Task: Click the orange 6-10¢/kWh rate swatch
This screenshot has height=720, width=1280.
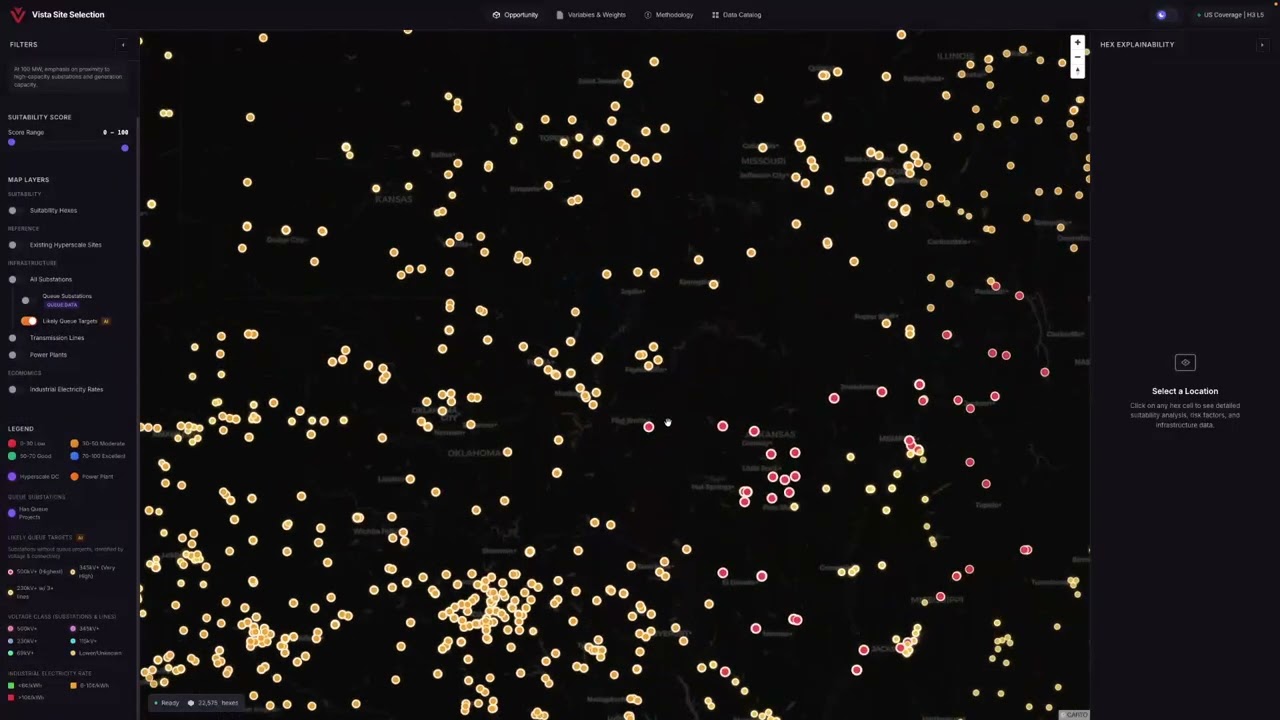Action: click(x=73, y=686)
